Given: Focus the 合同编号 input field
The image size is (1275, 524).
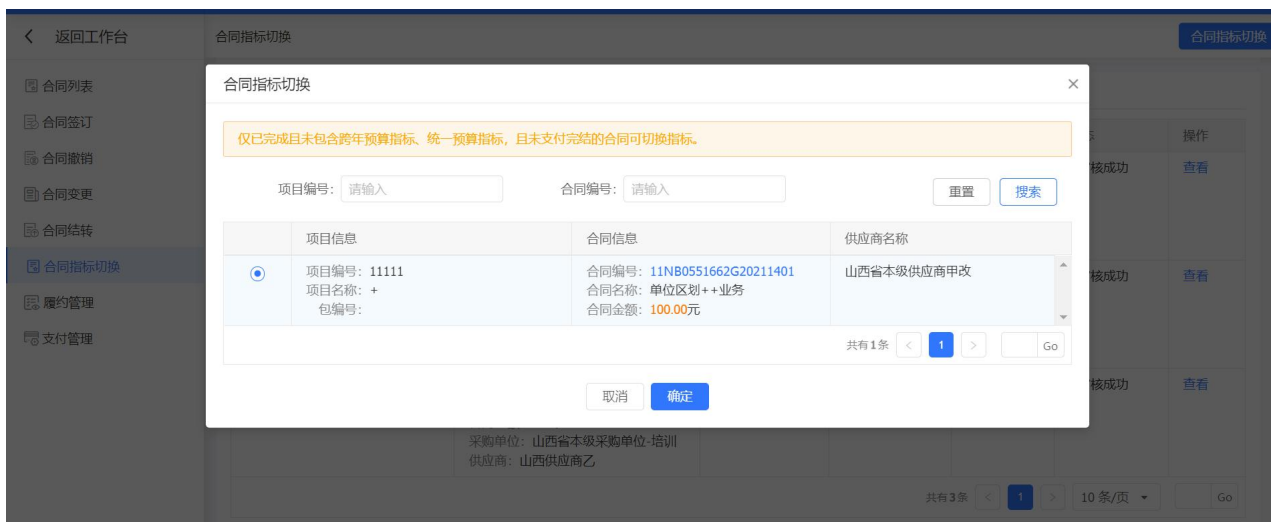Looking at the screenshot, I should pyautogui.click(x=704, y=189).
